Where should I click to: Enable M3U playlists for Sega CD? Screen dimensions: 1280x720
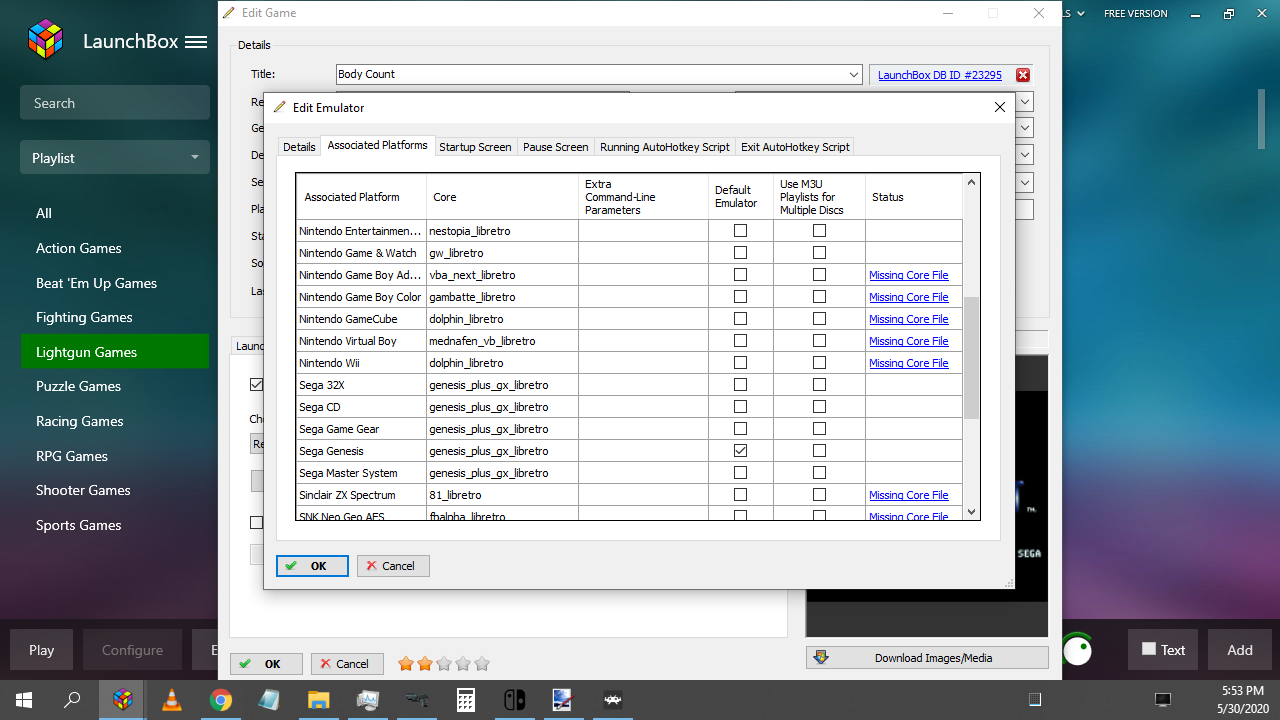[x=819, y=407]
